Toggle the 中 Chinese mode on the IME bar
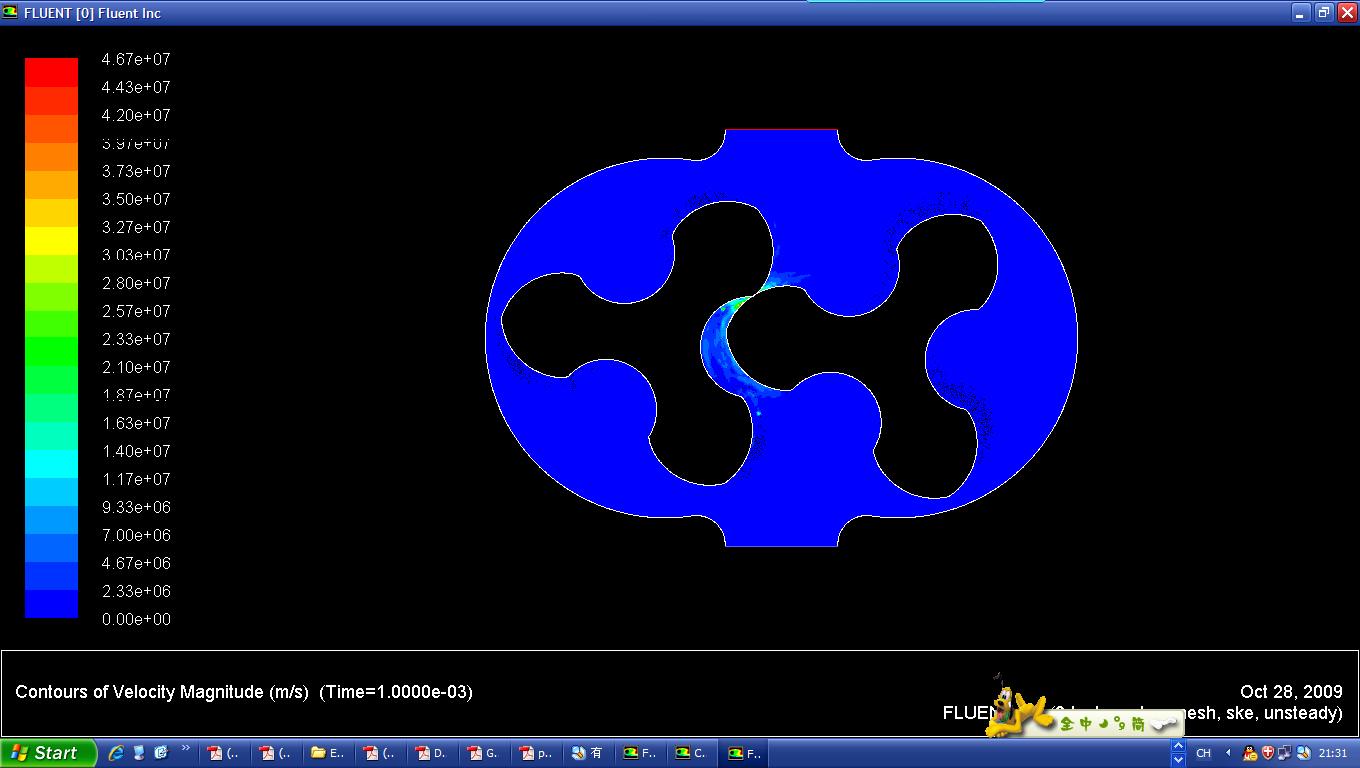Image resolution: width=1360 pixels, height=768 pixels. point(1085,724)
